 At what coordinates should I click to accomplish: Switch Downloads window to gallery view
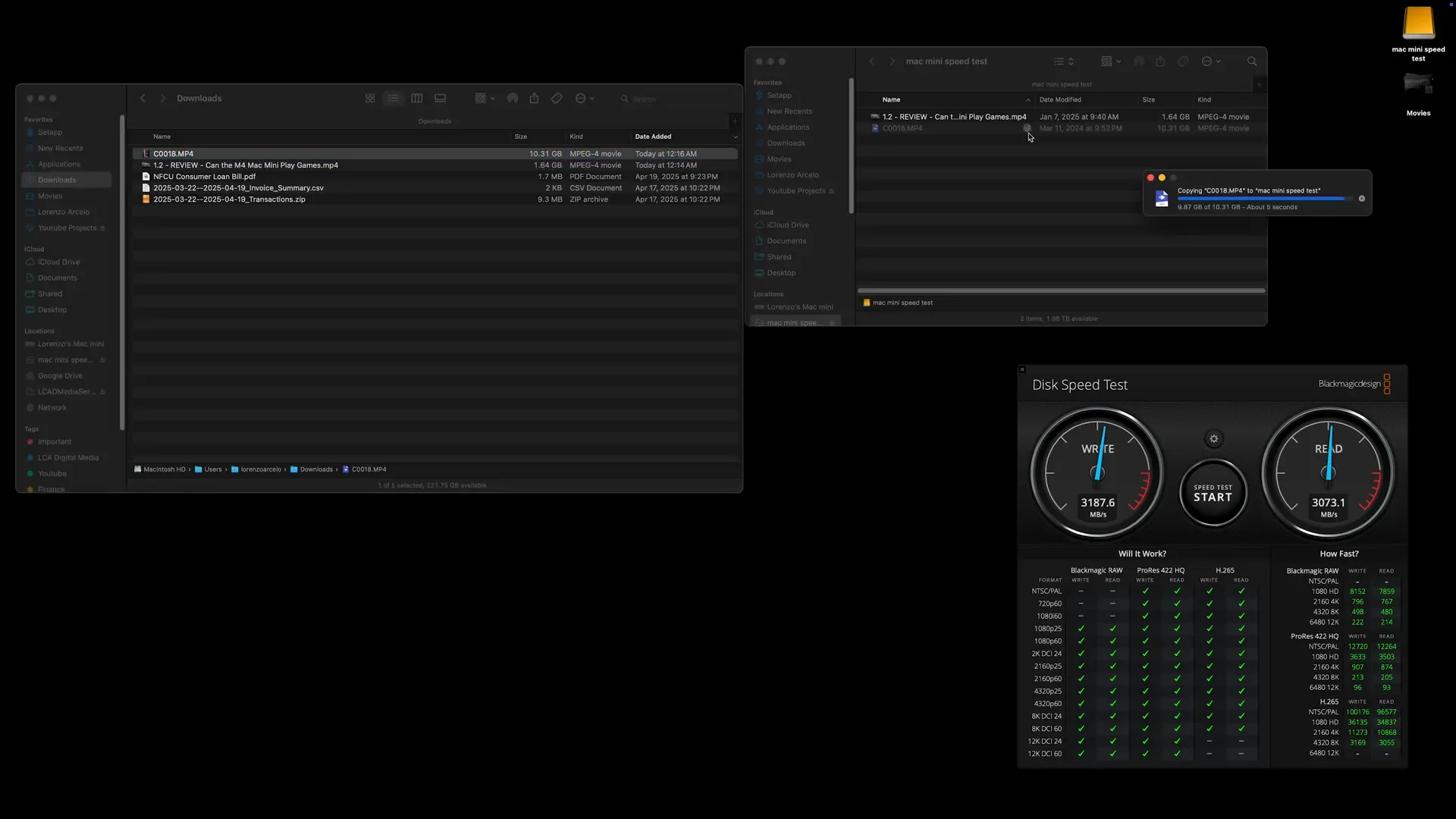click(440, 99)
